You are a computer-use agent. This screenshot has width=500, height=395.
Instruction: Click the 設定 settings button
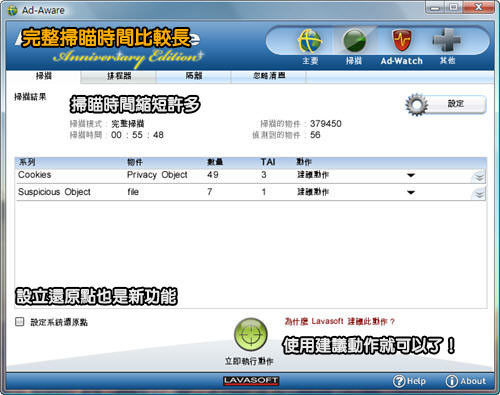click(x=455, y=104)
